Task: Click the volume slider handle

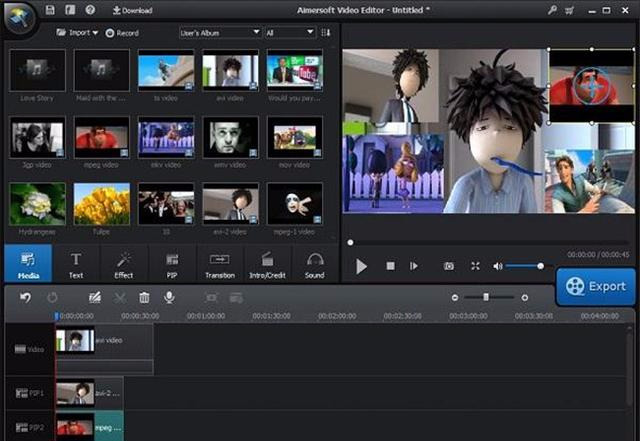Action: (x=540, y=266)
